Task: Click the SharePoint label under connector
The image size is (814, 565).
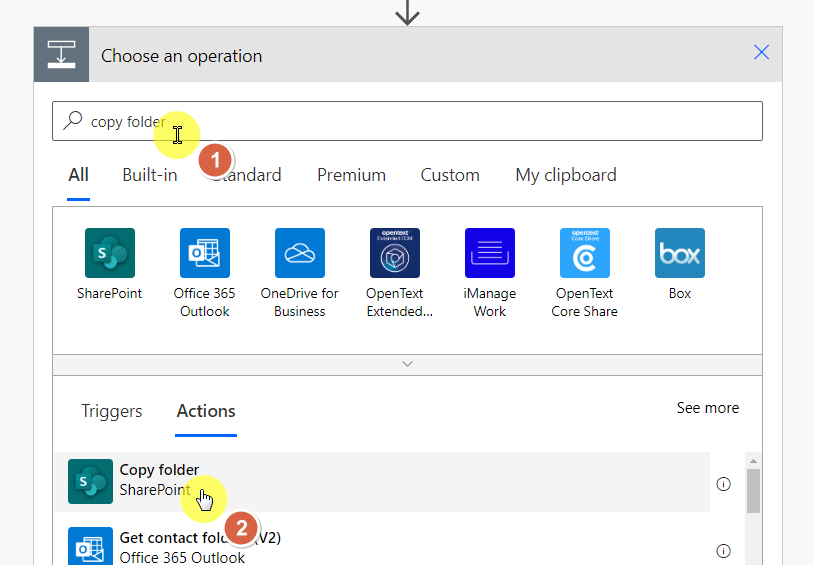Action: pos(110,293)
